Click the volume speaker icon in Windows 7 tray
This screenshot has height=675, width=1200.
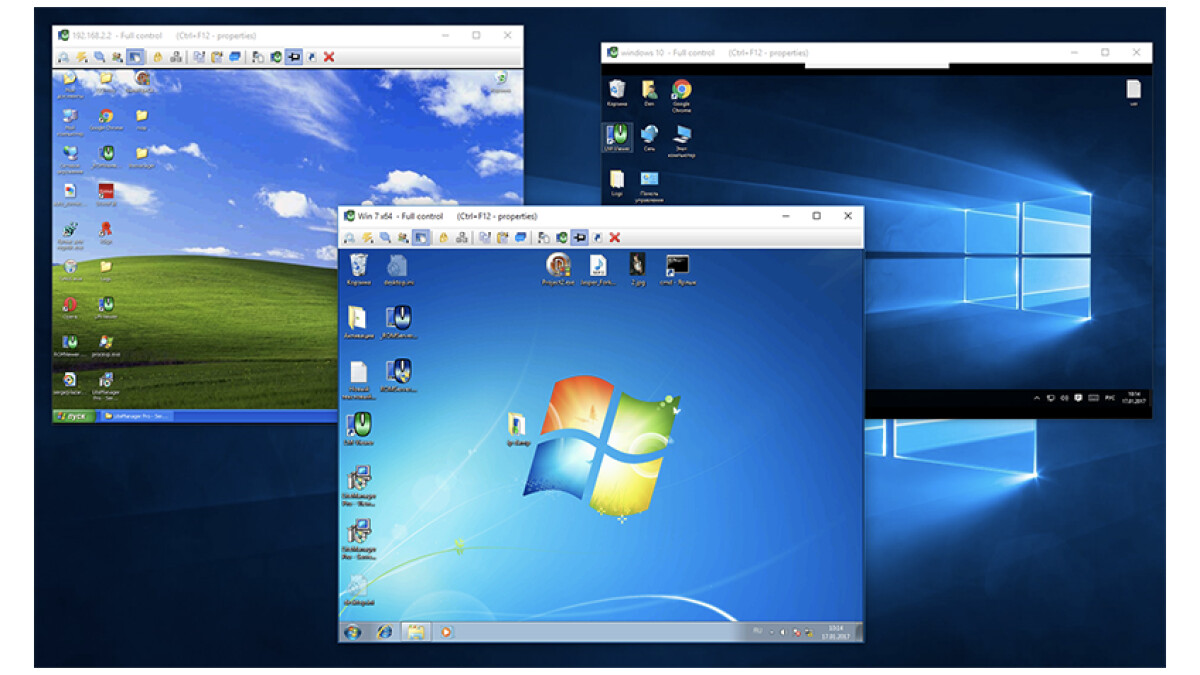[782, 632]
